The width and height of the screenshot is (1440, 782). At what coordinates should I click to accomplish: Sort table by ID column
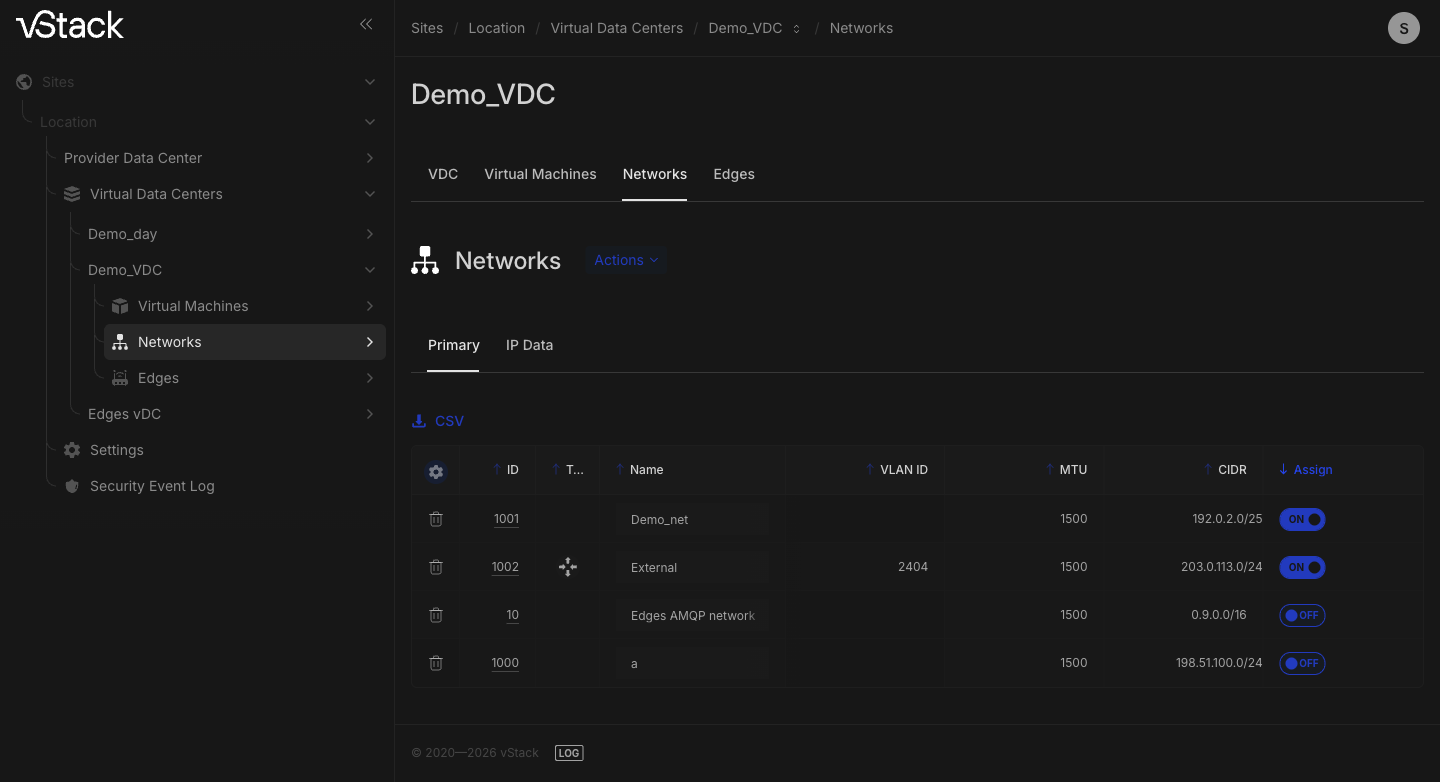[x=506, y=470]
